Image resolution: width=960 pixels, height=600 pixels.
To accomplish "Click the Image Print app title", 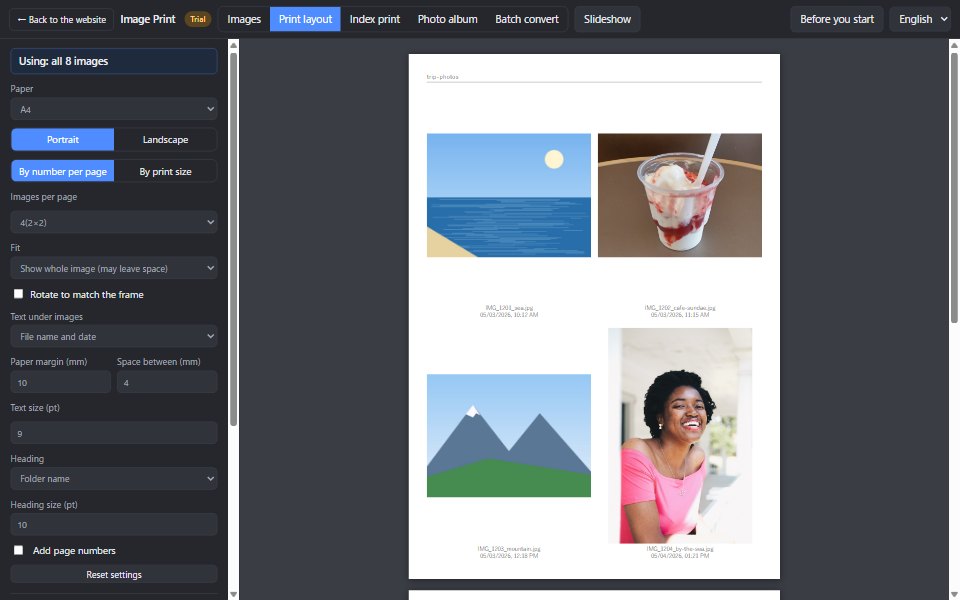I will pyautogui.click(x=148, y=20).
